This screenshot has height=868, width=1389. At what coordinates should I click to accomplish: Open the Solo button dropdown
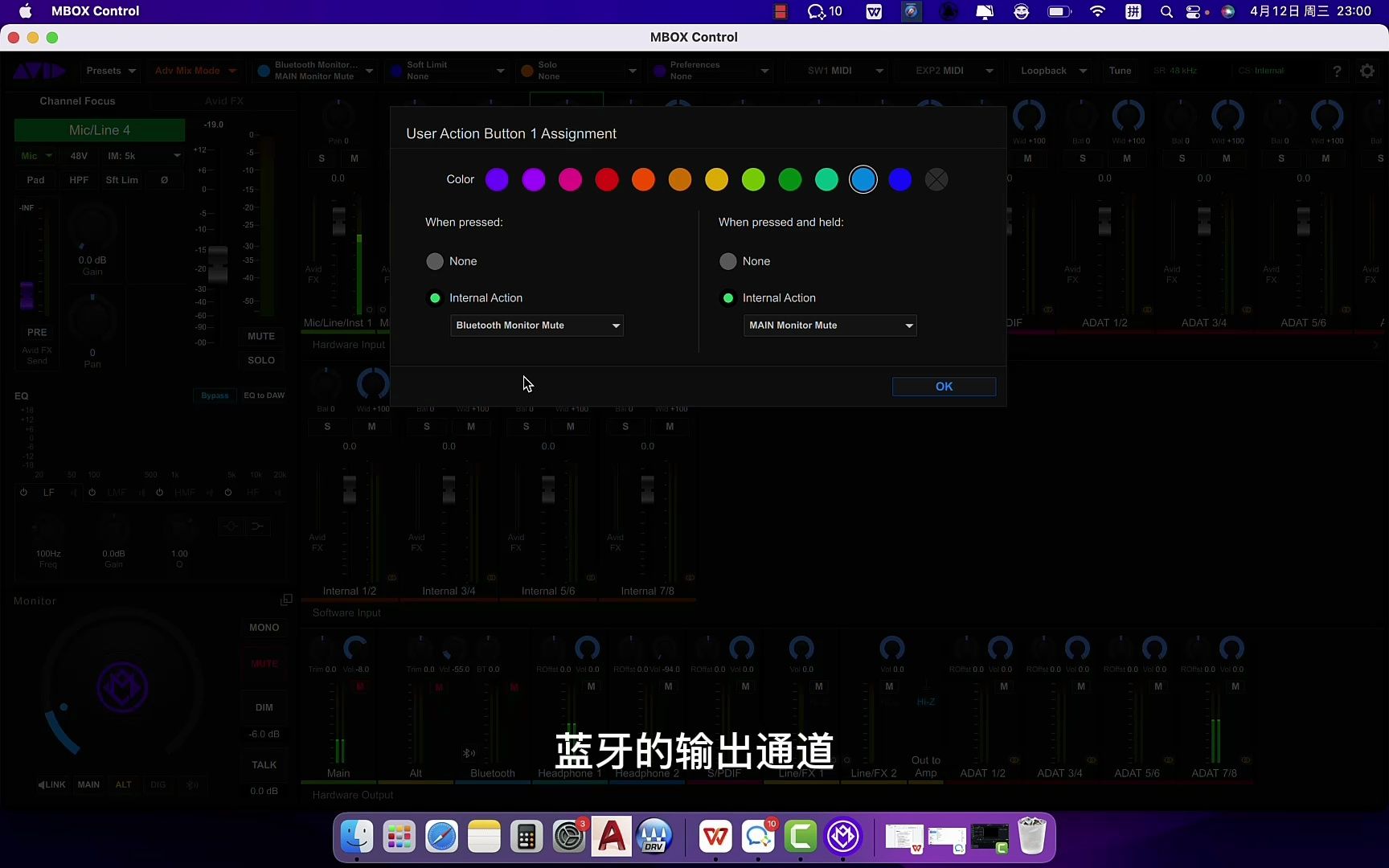(x=579, y=71)
